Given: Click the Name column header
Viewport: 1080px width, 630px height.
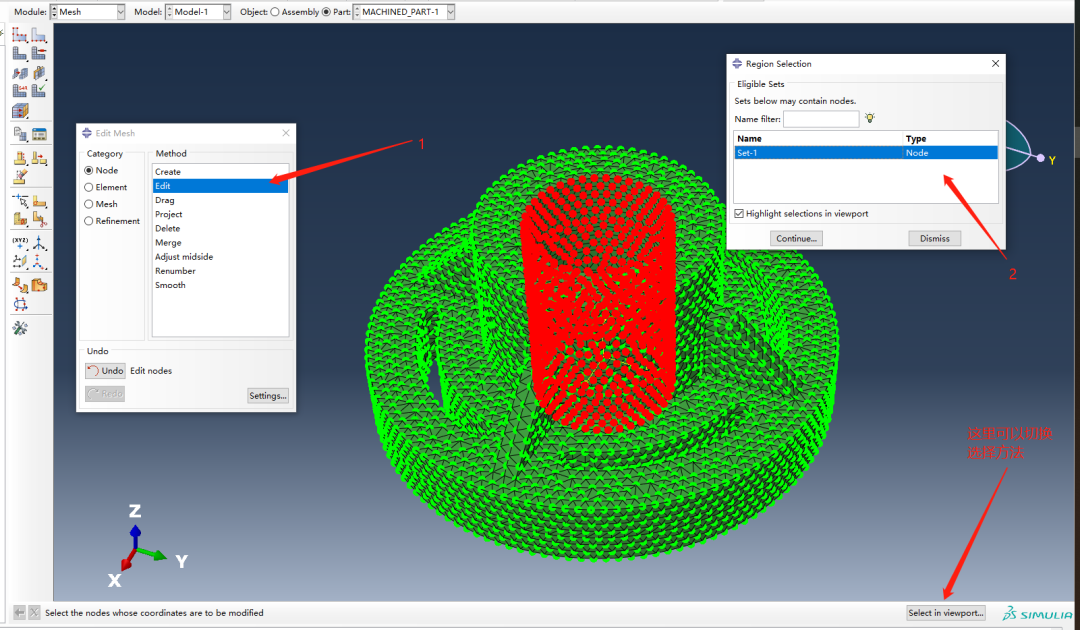Looking at the screenshot, I should (818, 138).
